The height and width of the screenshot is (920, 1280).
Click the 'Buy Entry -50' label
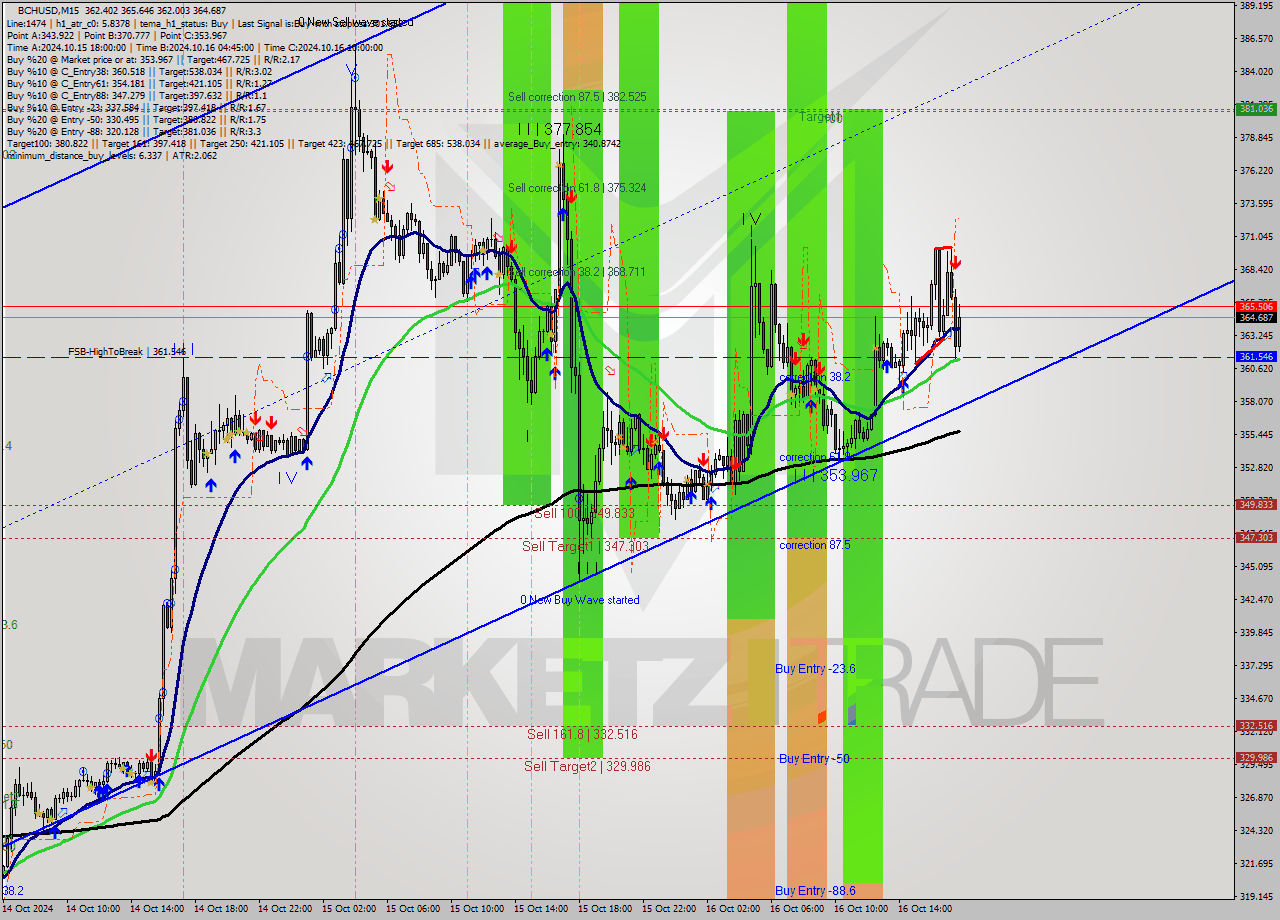814,759
